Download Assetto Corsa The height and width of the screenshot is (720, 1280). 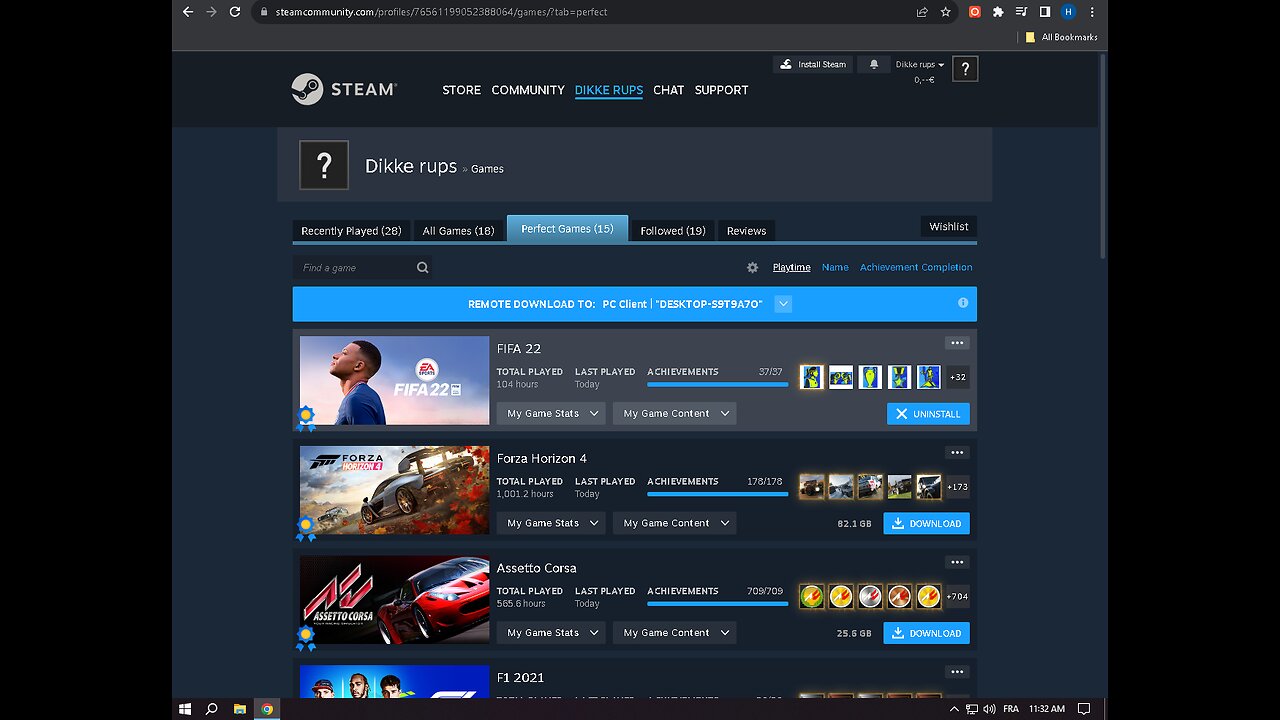[926, 633]
